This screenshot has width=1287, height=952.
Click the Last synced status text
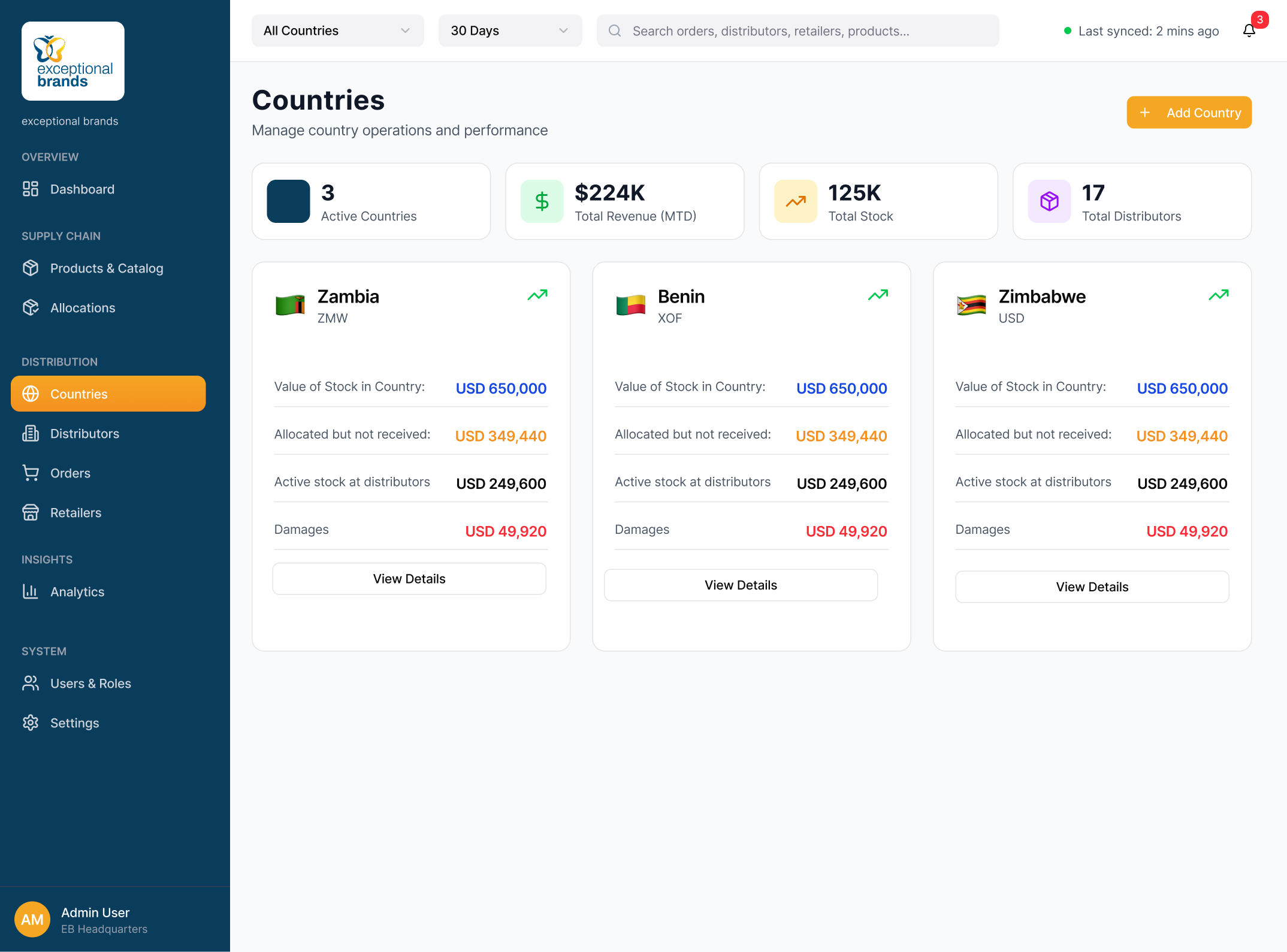1149,31
